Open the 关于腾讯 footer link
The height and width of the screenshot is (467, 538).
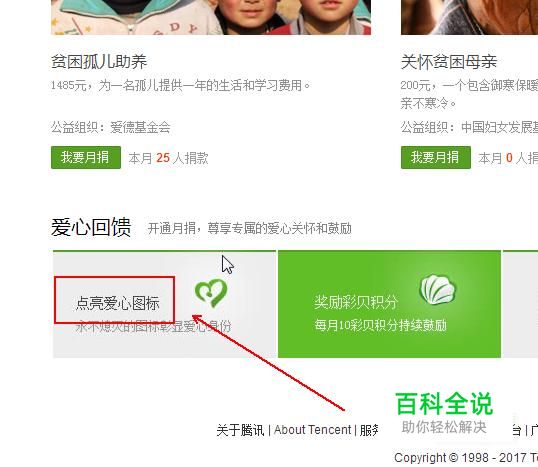[240, 430]
